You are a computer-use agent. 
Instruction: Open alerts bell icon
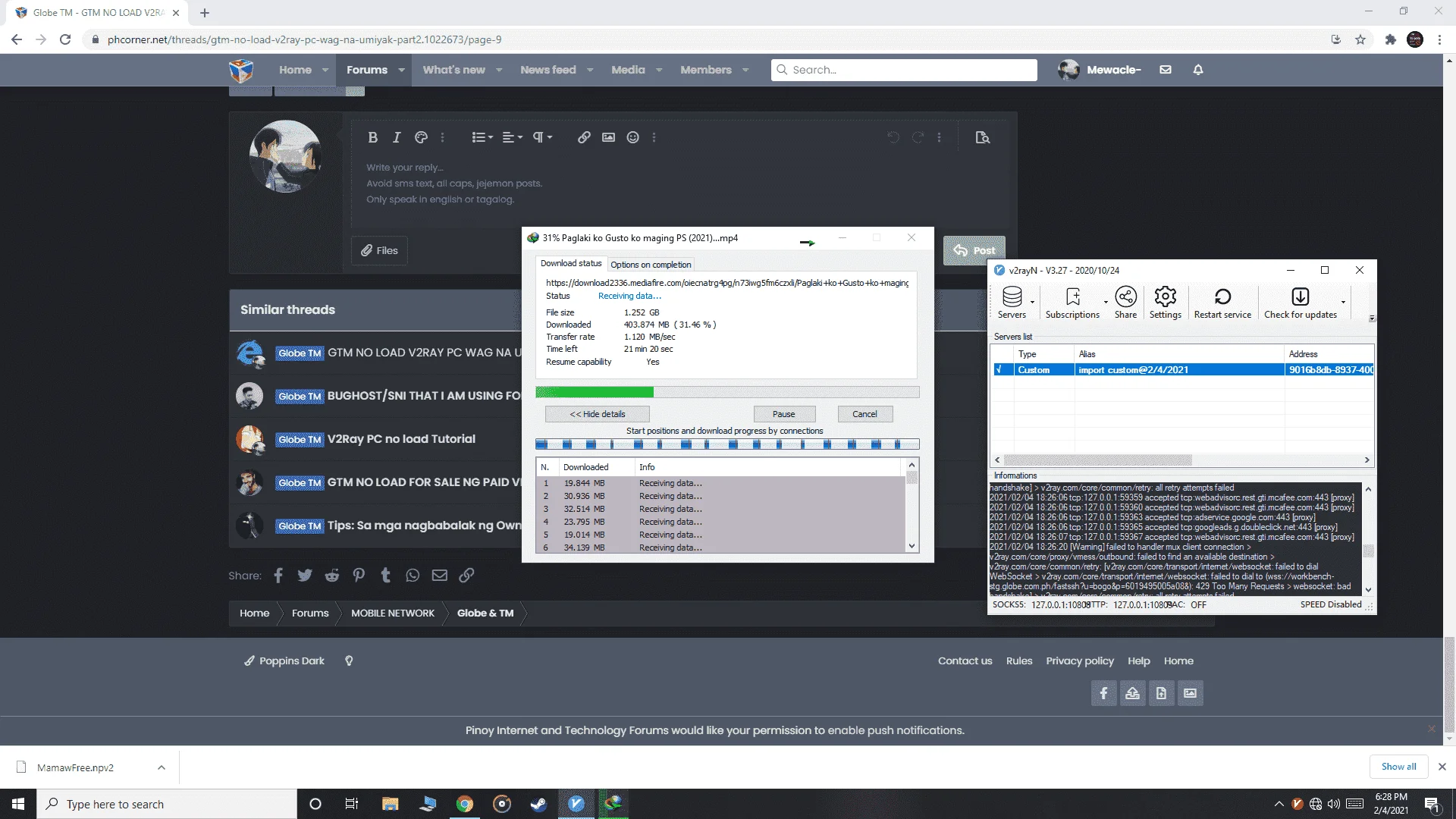1198,70
